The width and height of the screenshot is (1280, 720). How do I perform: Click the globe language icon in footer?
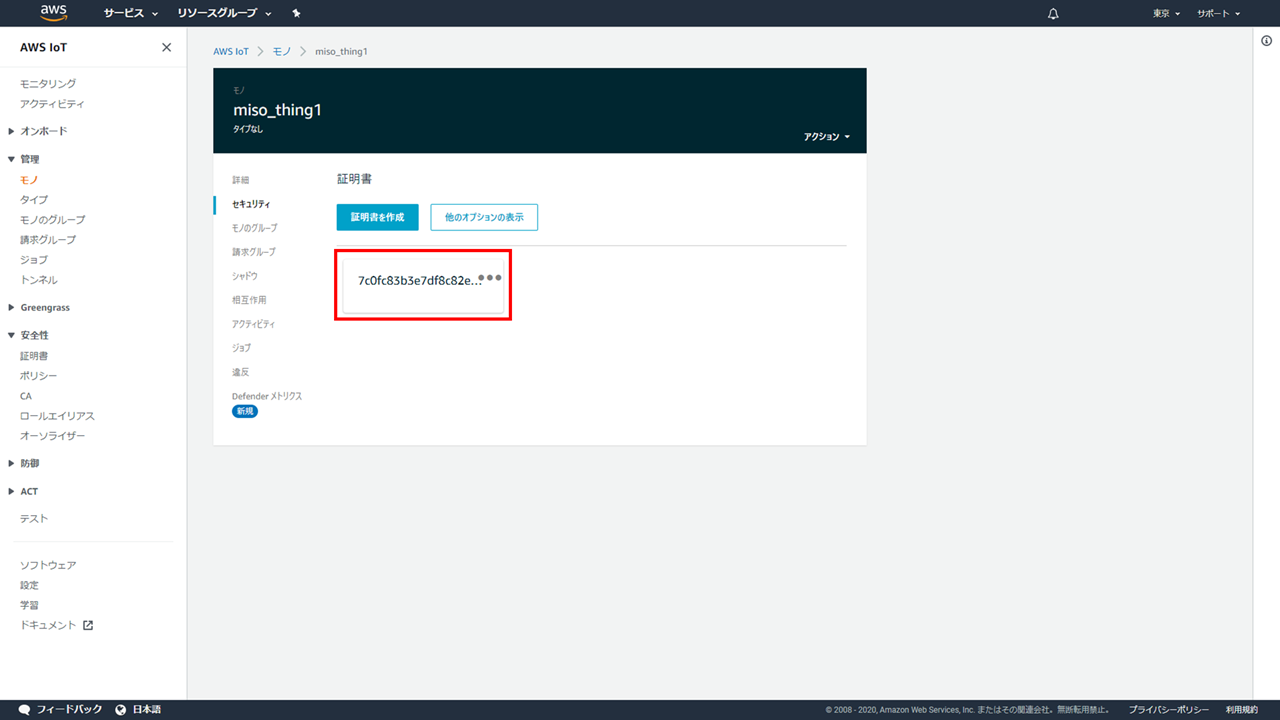(121, 709)
